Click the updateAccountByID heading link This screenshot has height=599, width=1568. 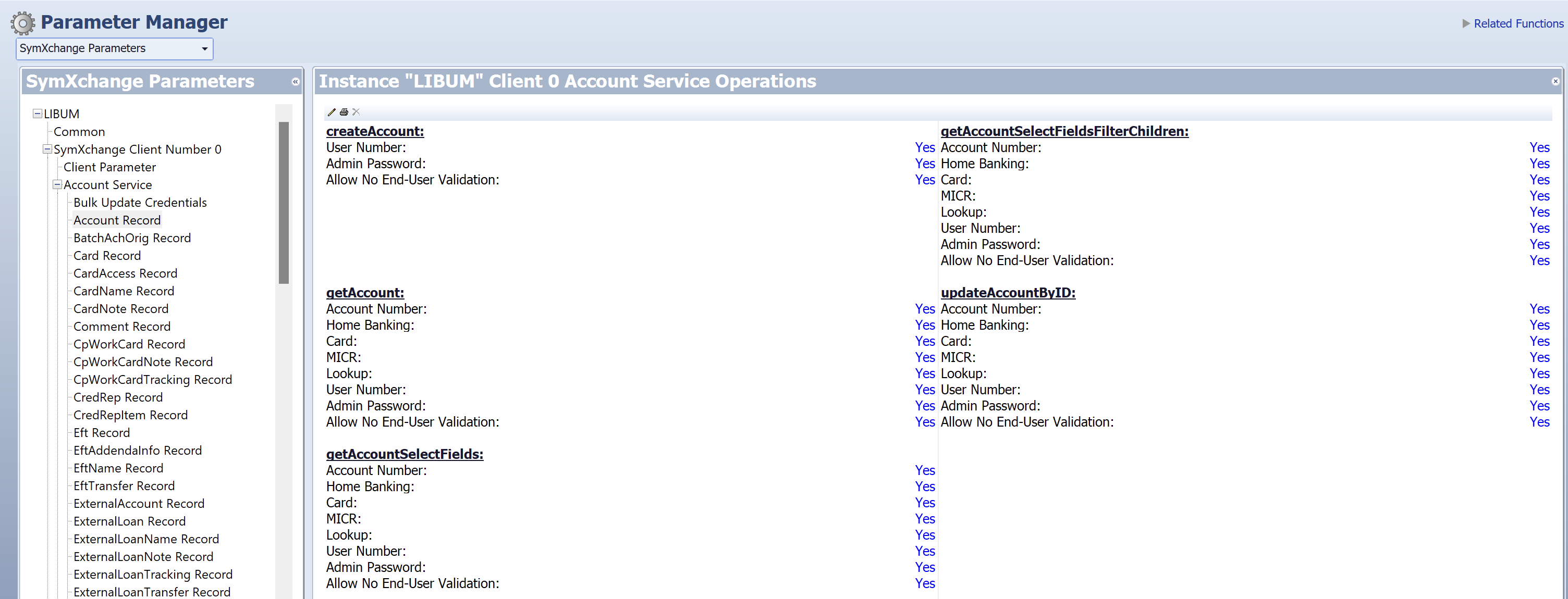pyautogui.click(x=1008, y=293)
